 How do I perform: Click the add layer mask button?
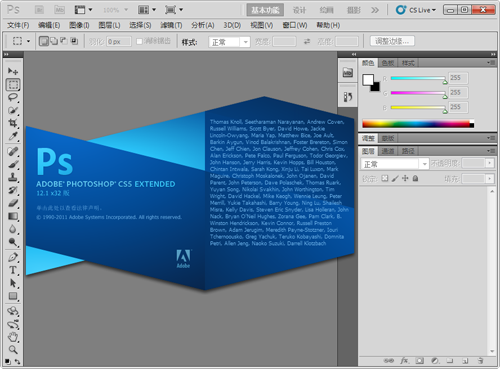[420, 361]
